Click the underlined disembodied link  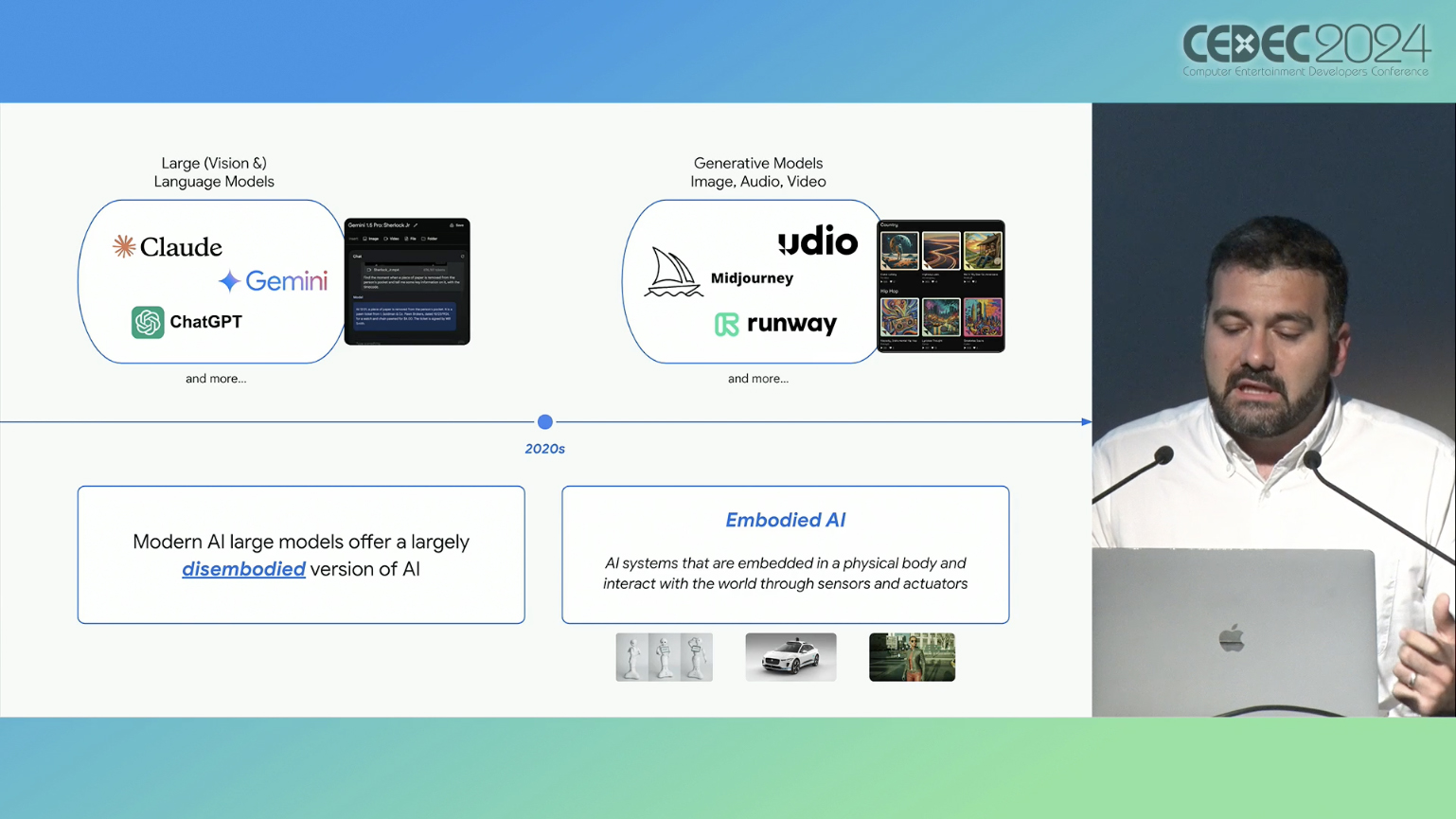(x=243, y=569)
